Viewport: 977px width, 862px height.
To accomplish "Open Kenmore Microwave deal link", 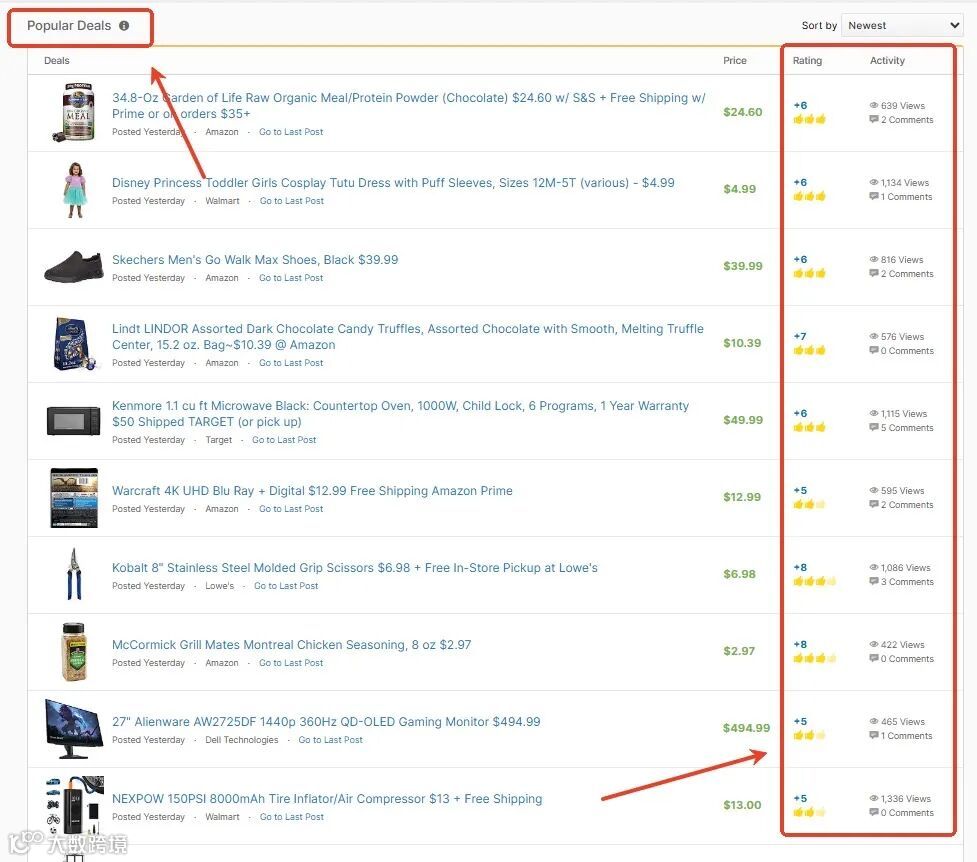I will (x=400, y=413).
